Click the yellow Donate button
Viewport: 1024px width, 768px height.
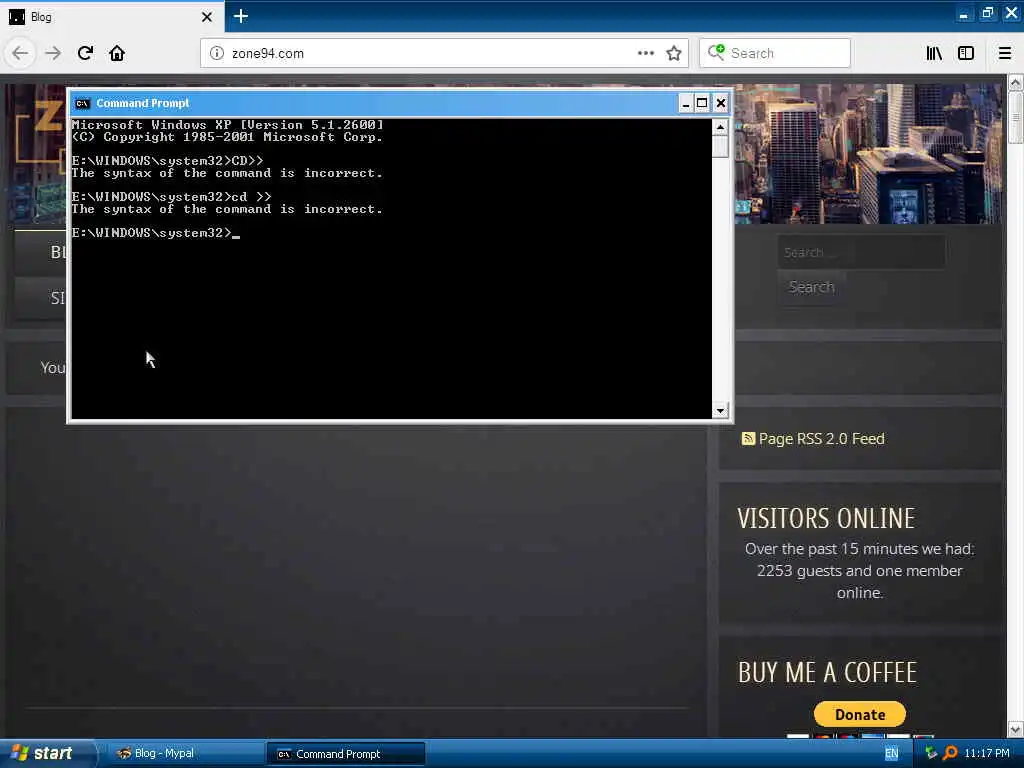(x=860, y=714)
